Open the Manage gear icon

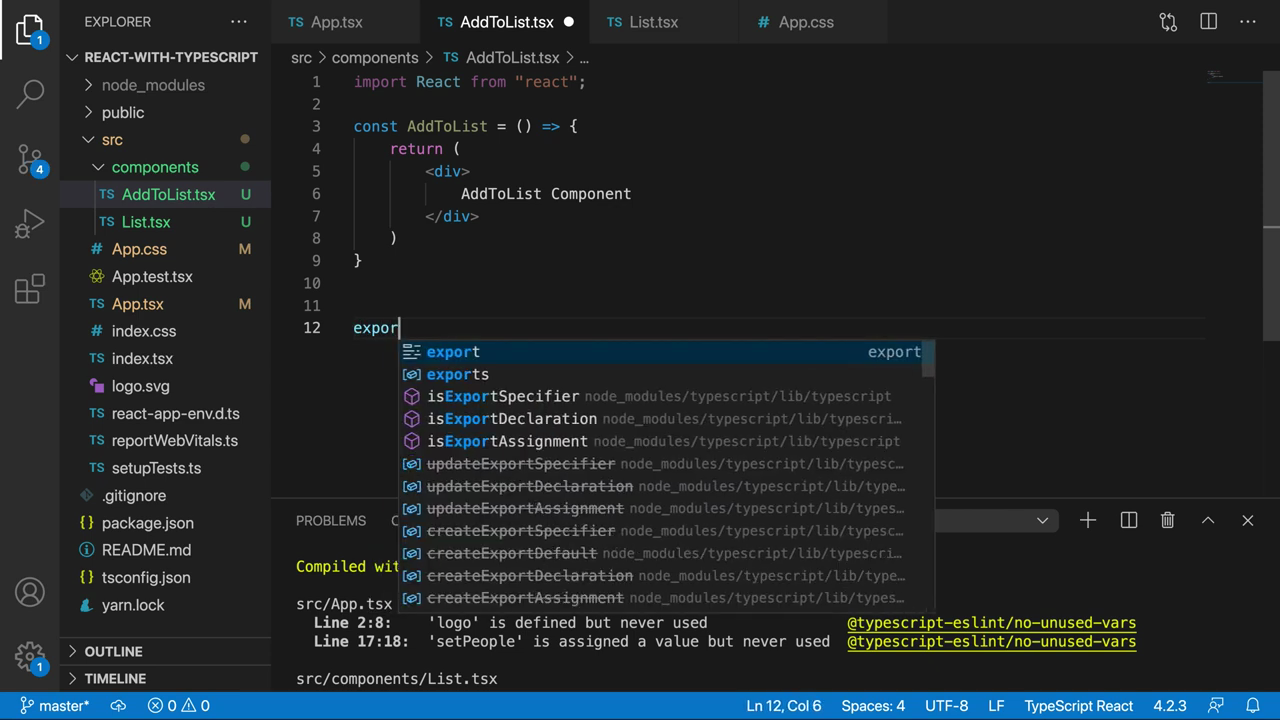tap(30, 657)
